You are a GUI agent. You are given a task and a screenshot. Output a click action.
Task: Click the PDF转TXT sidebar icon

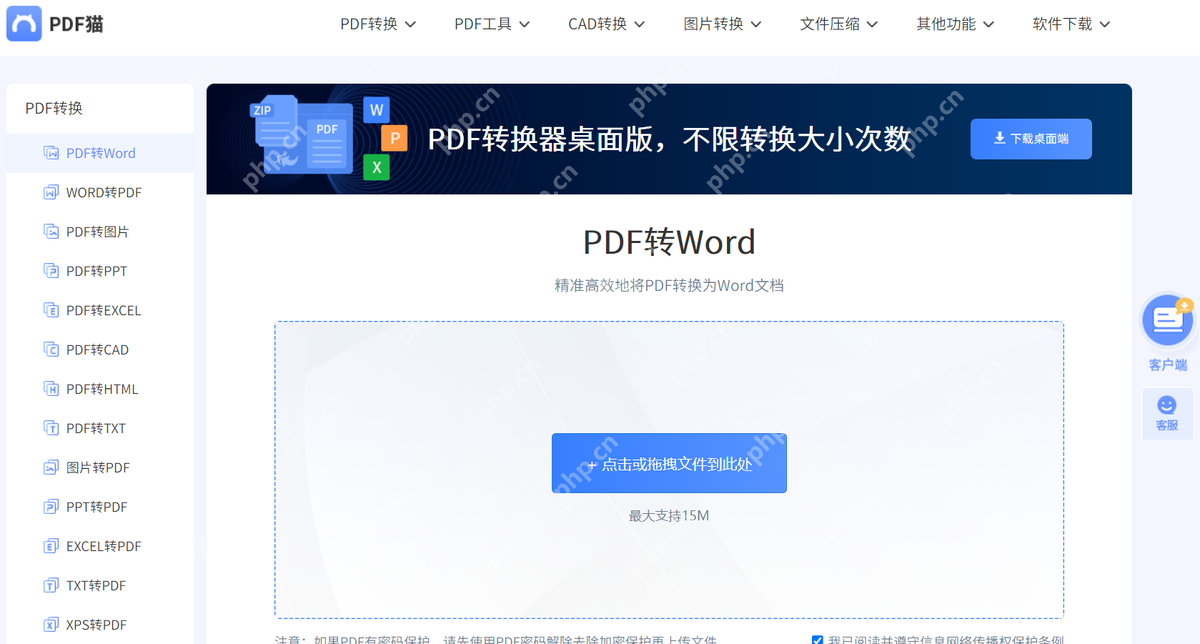[51, 428]
